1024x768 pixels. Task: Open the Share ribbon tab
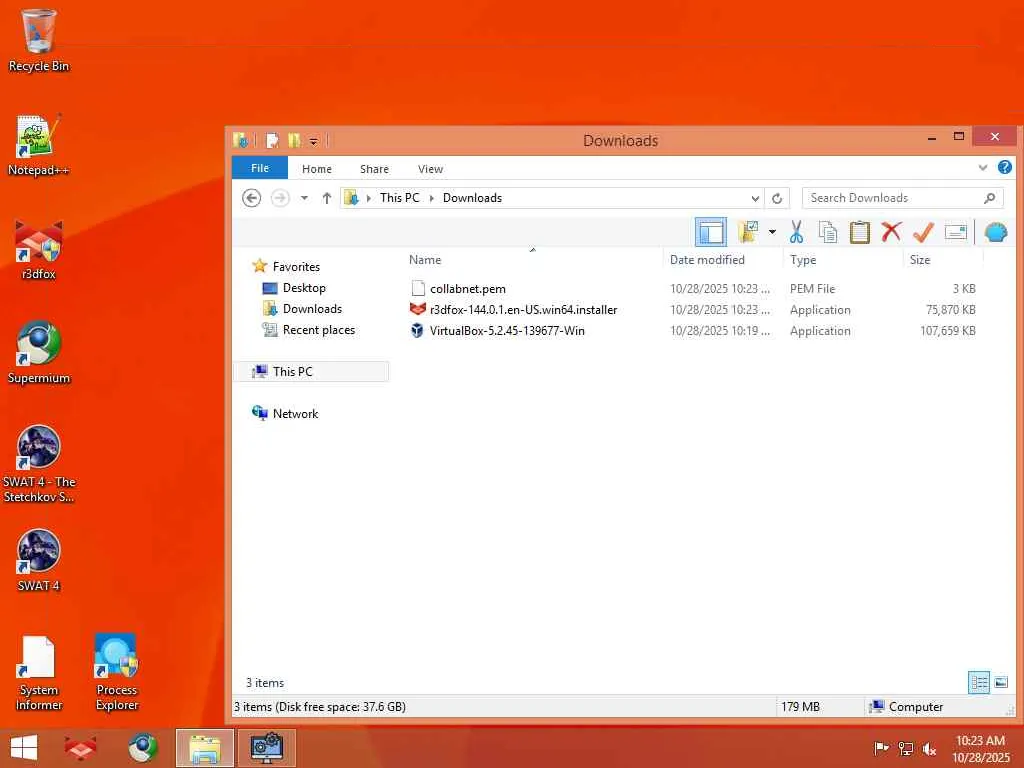[x=374, y=168]
